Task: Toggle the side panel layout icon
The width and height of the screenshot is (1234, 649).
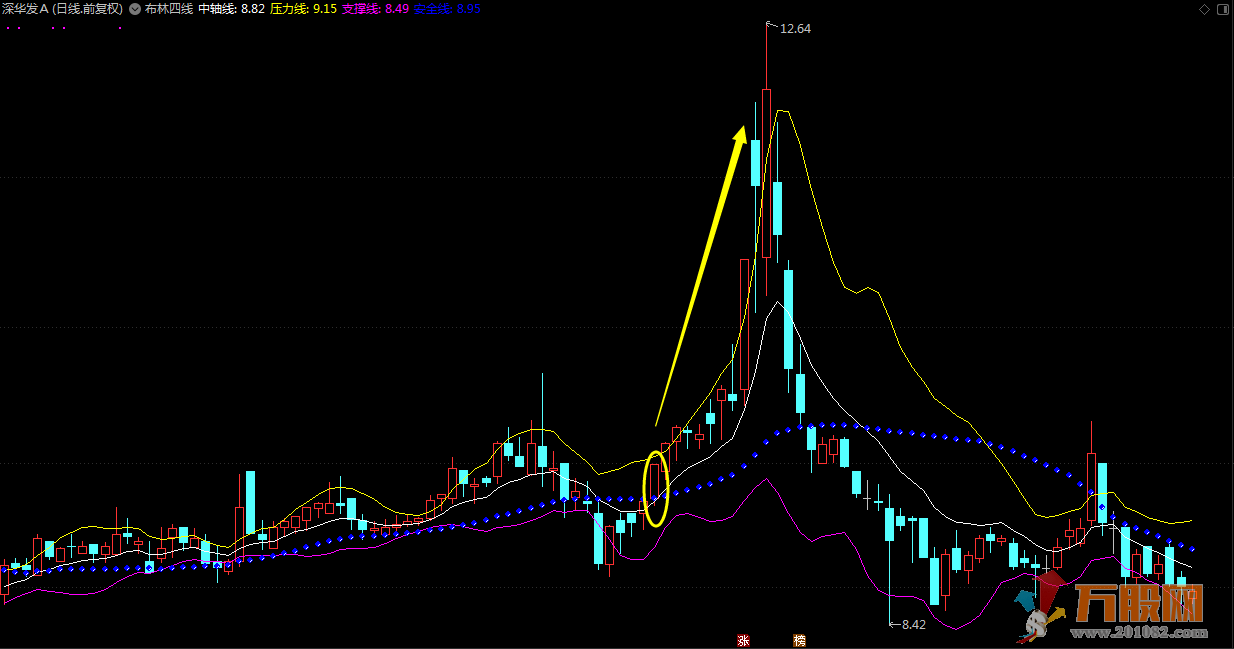Action: point(1222,9)
